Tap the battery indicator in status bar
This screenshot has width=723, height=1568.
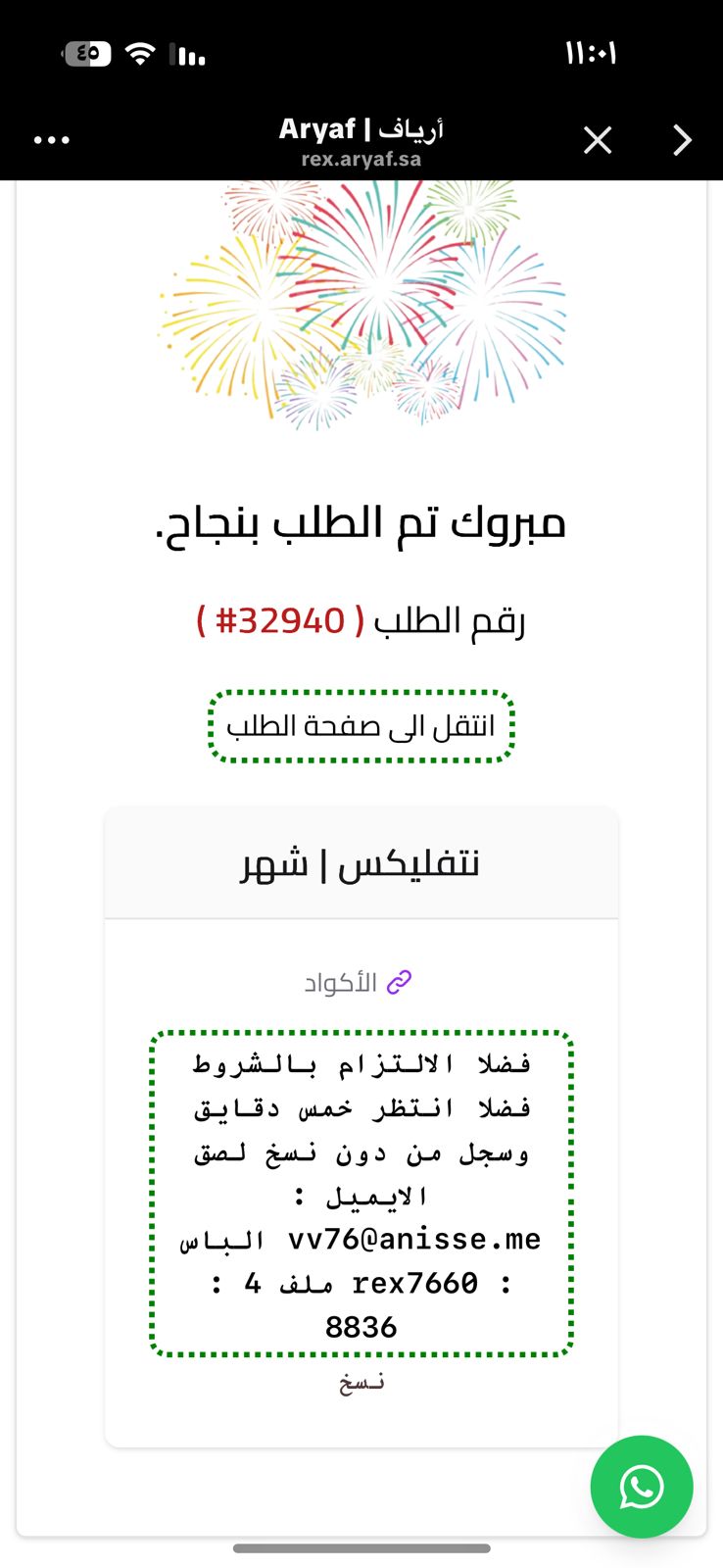click(87, 54)
